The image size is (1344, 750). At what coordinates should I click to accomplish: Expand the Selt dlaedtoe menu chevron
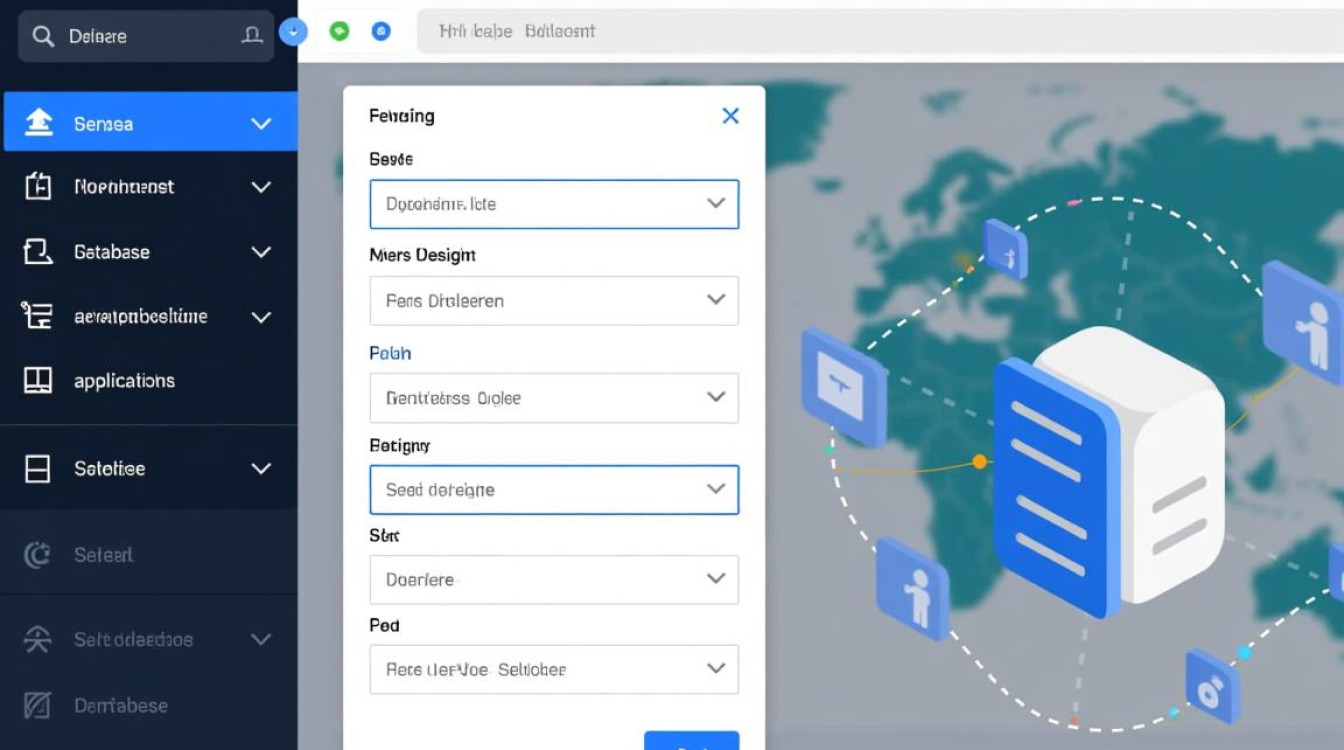tap(261, 639)
